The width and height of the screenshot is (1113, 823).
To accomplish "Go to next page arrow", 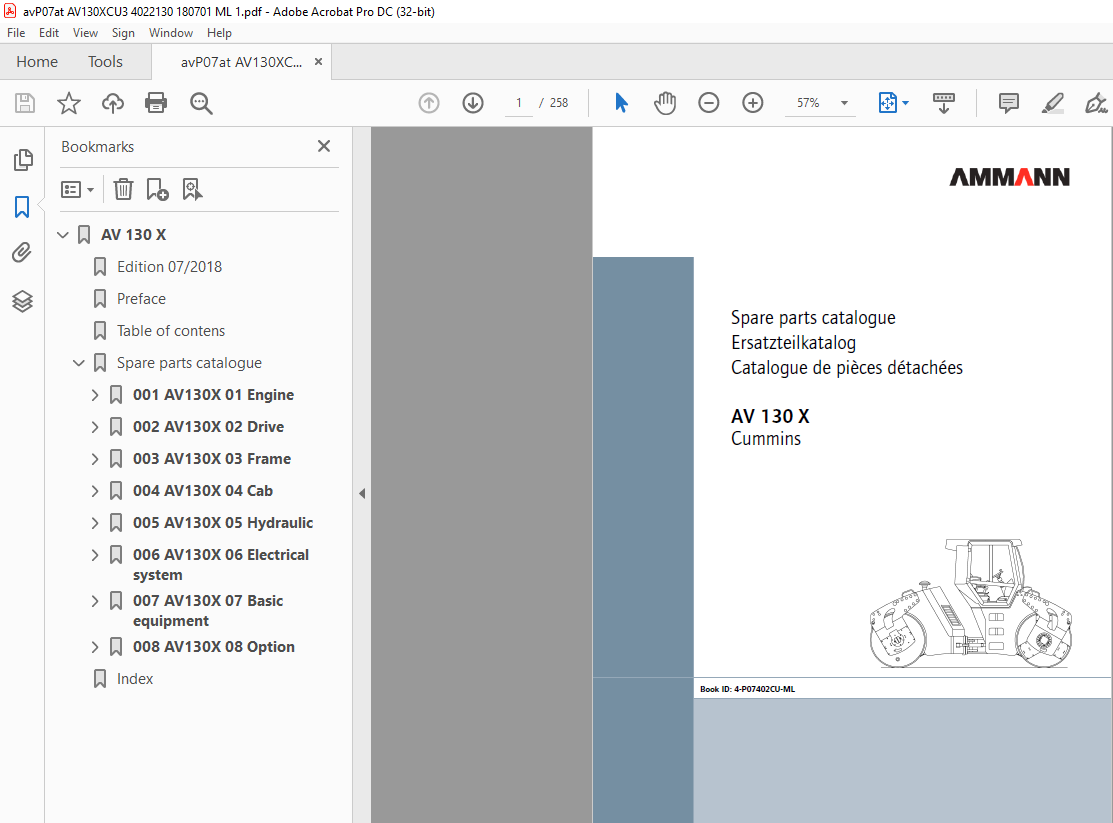I will tap(473, 103).
